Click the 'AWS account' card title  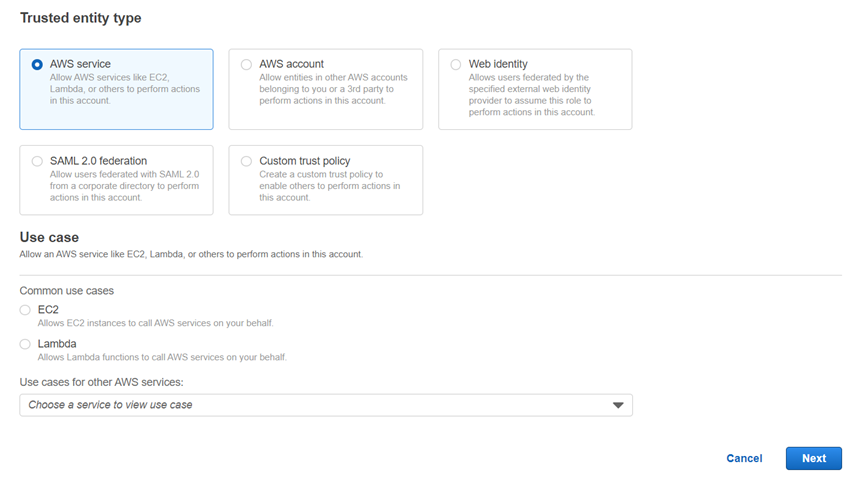click(291, 64)
